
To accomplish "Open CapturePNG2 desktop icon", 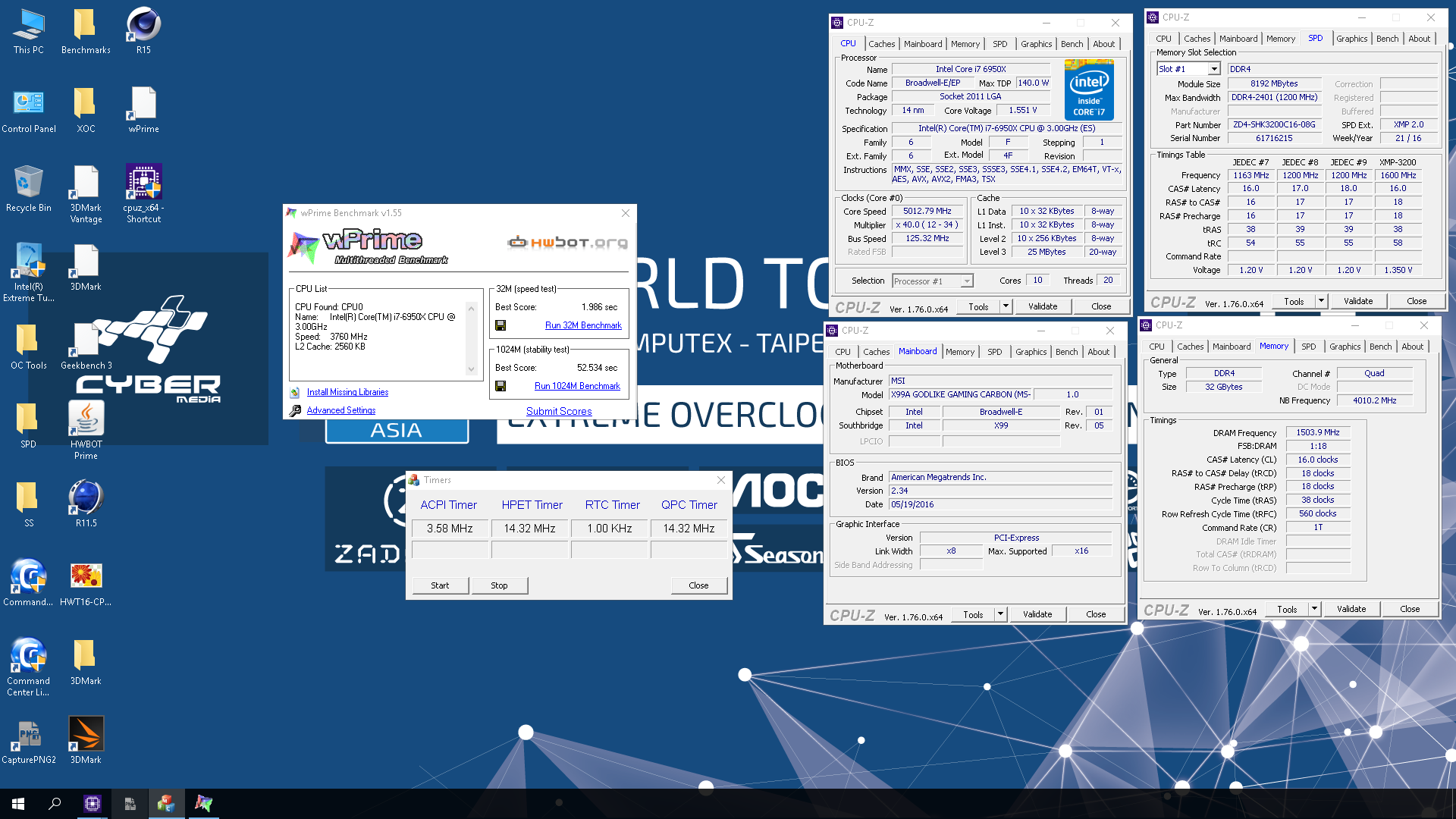I will 29,742.
